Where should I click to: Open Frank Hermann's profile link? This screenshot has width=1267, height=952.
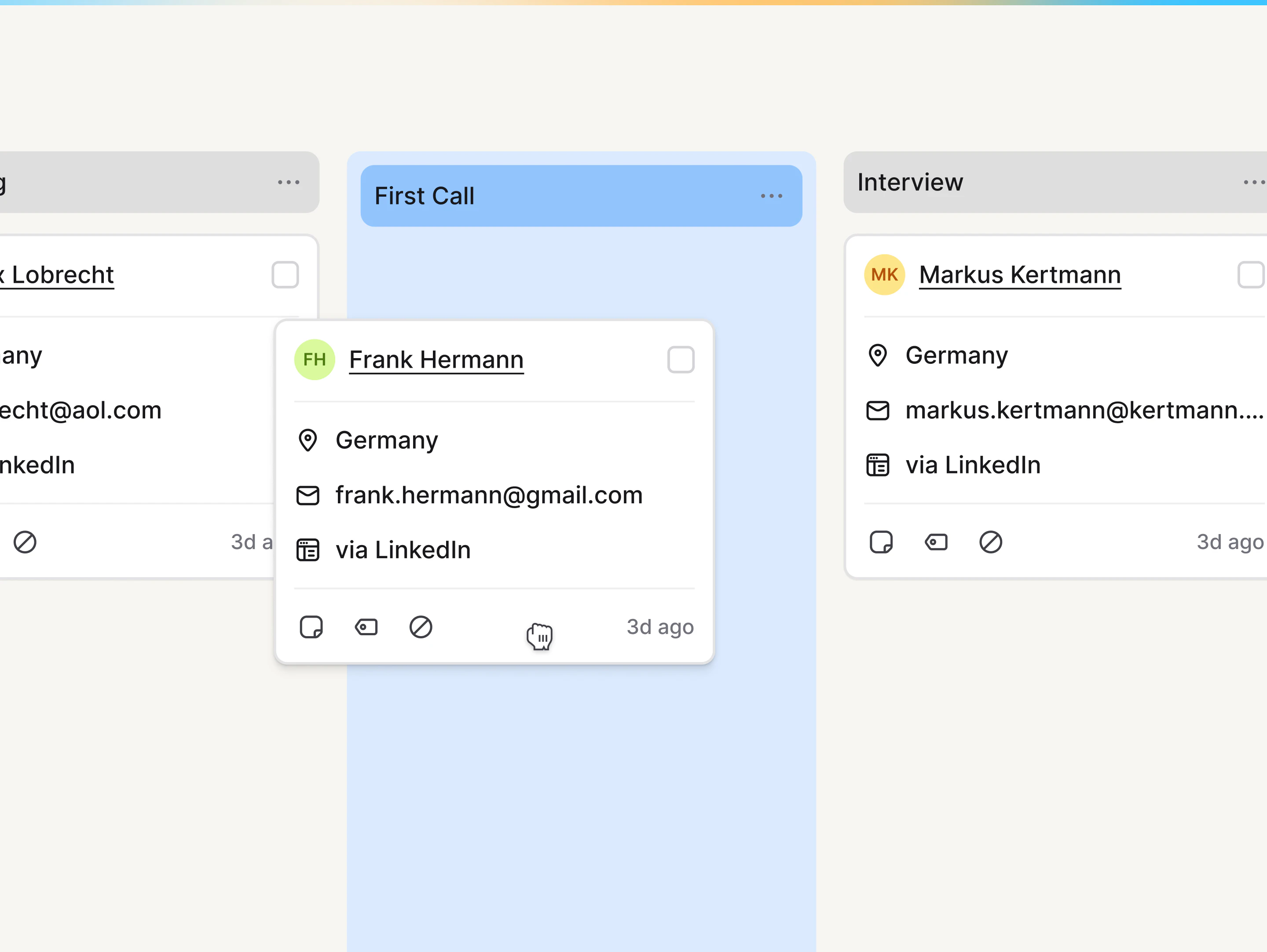436,359
